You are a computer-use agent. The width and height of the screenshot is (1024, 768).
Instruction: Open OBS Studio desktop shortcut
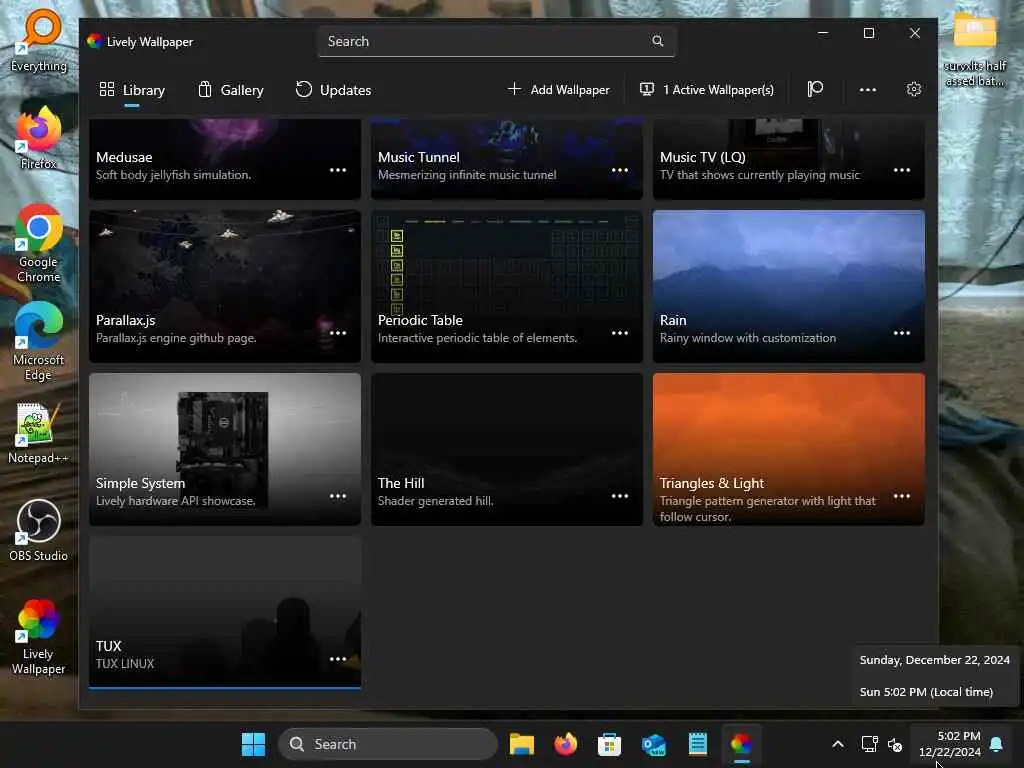39,530
